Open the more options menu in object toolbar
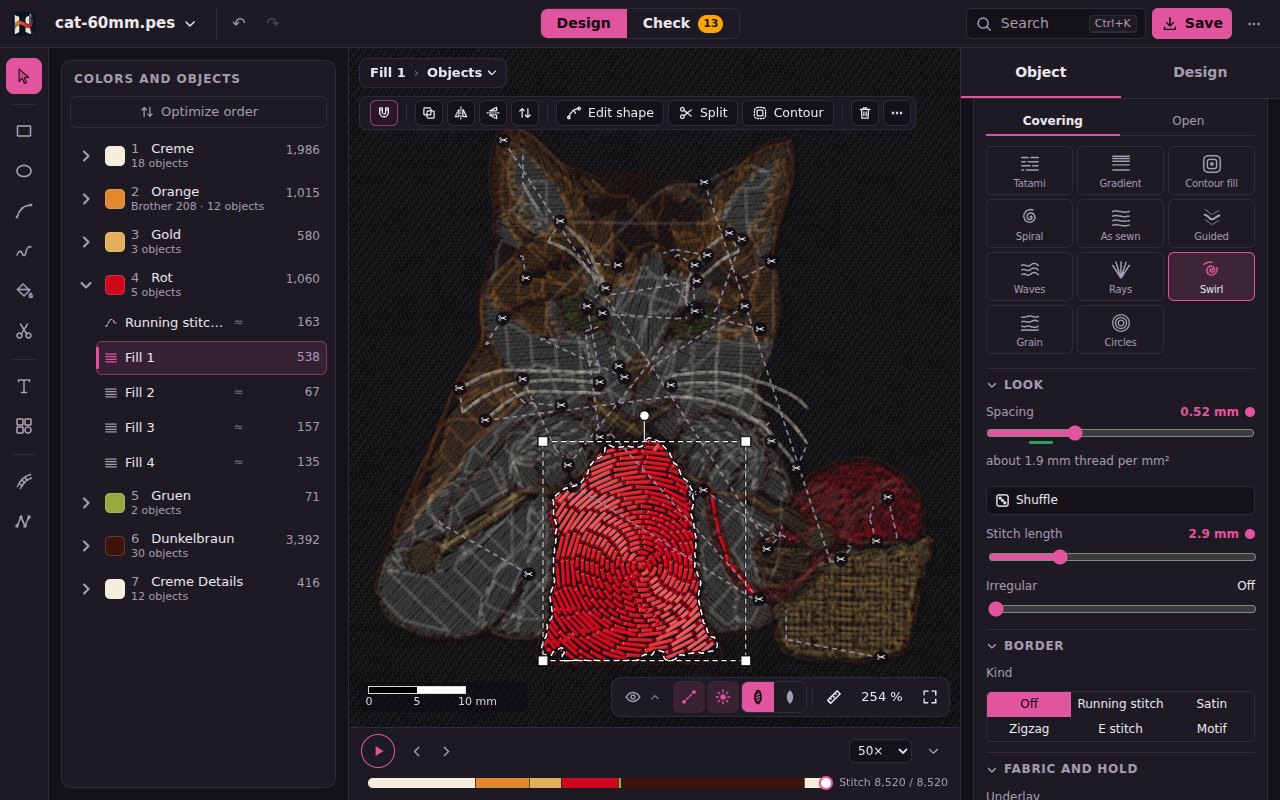Image resolution: width=1280 pixels, height=800 pixels. (x=896, y=113)
